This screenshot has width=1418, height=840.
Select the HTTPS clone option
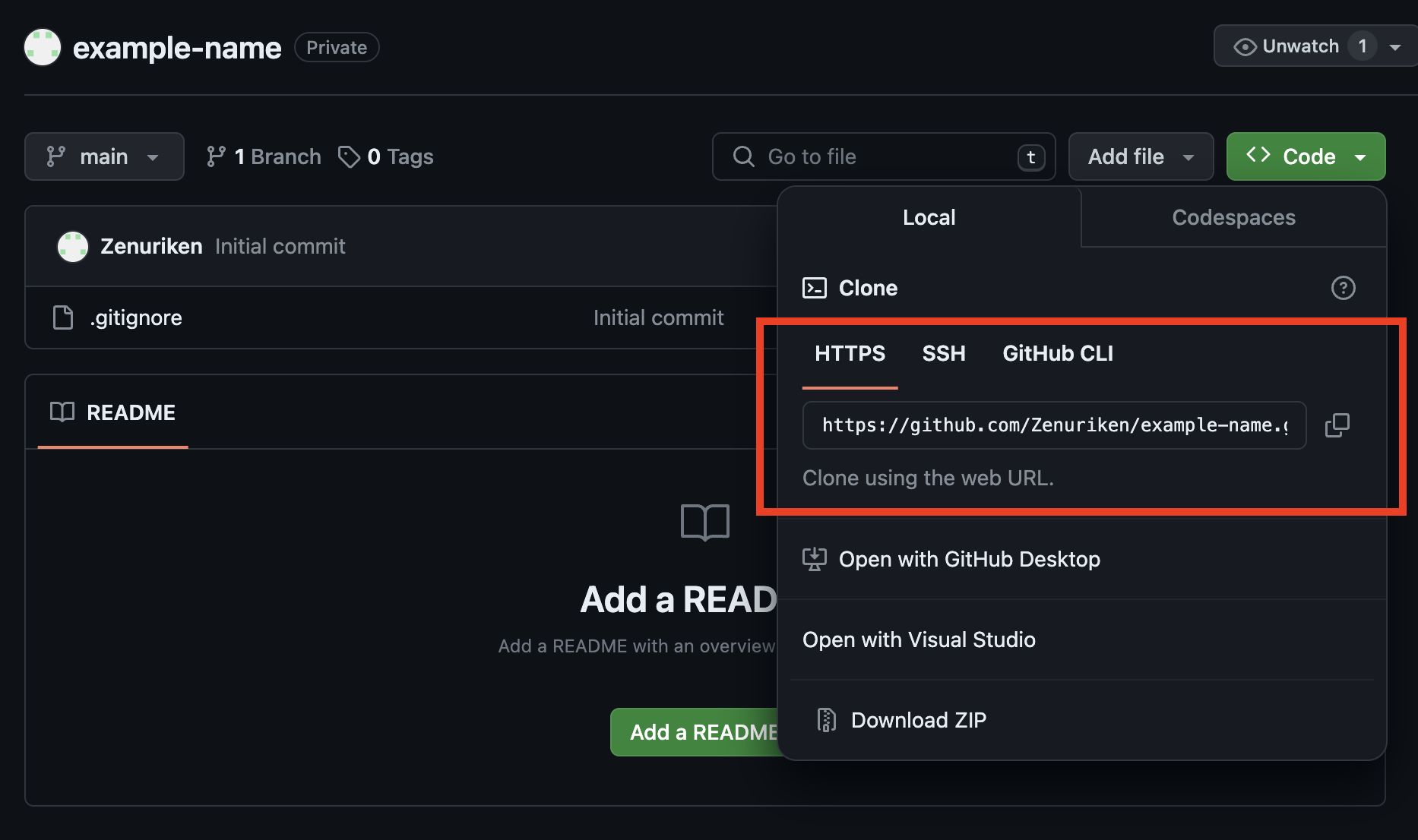tap(850, 353)
